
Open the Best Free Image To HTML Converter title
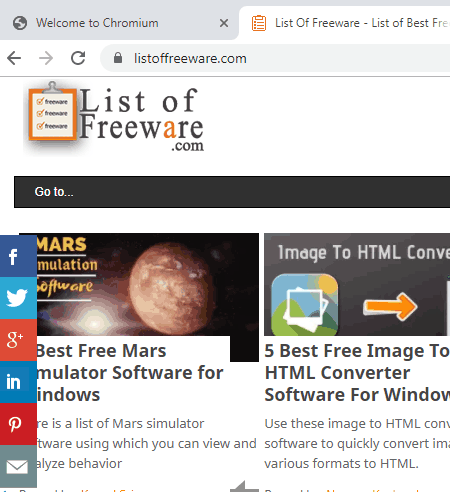(357, 373)
